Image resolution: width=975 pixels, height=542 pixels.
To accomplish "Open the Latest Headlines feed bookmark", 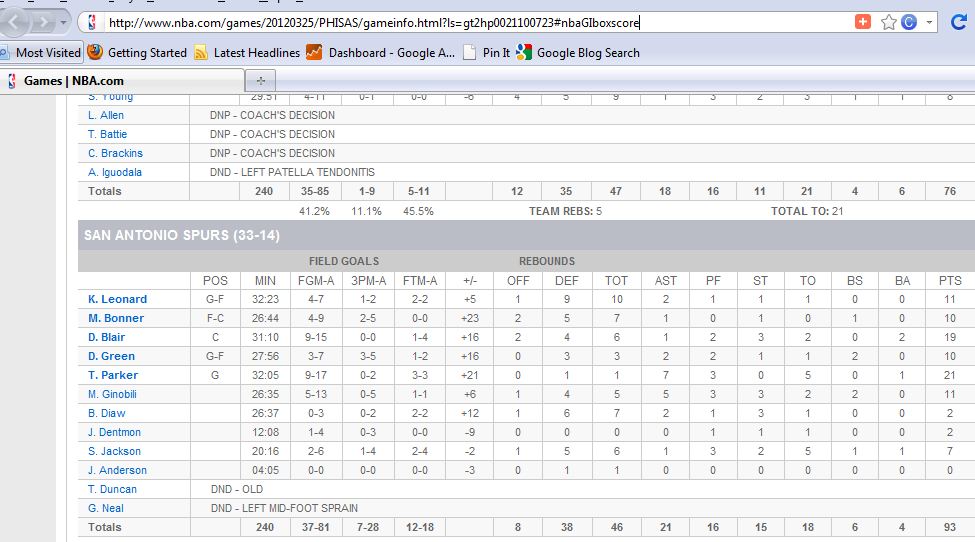I will (x=247, y=53).
